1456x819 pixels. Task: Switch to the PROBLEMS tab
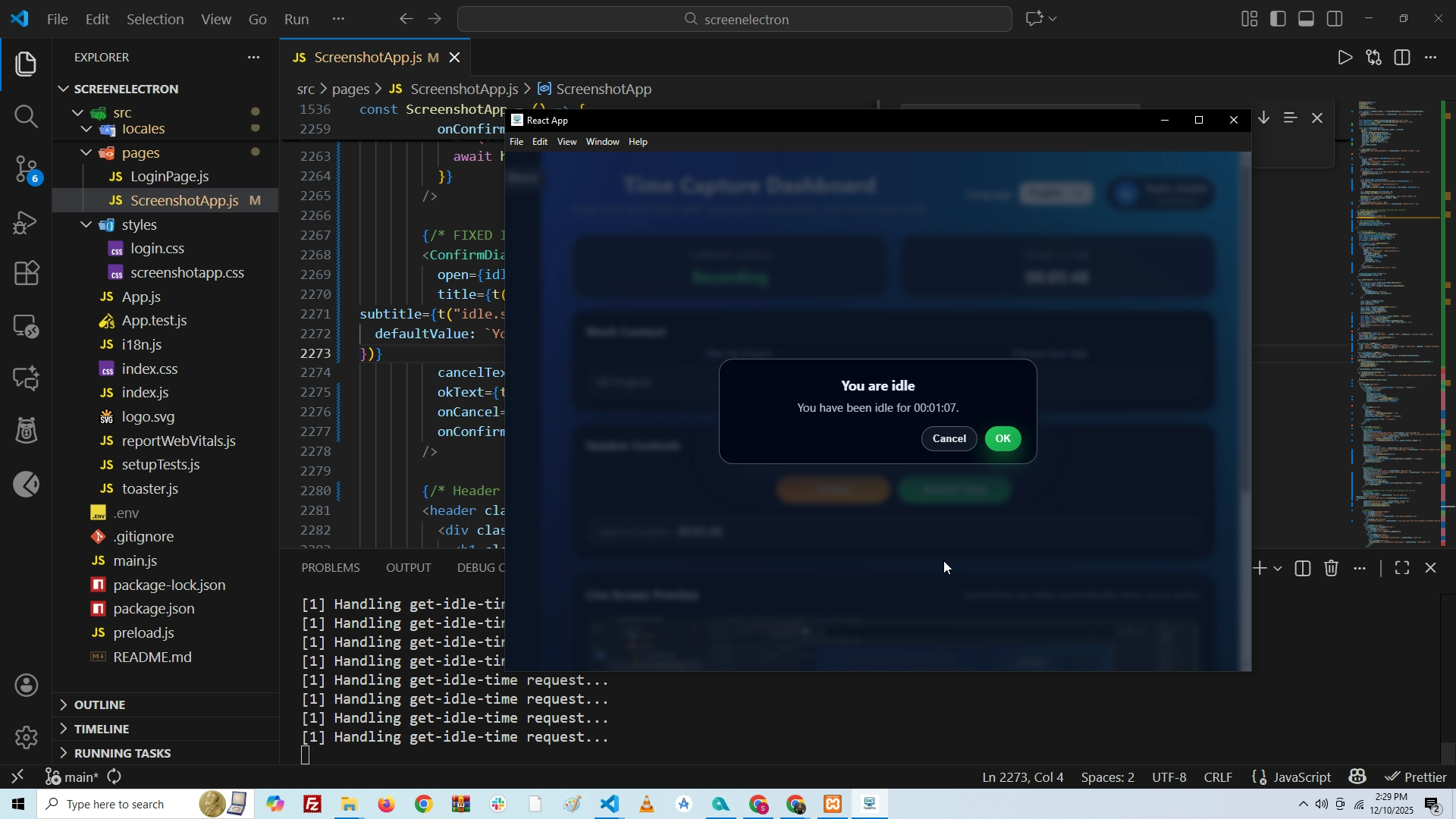(x=330, y=567)
